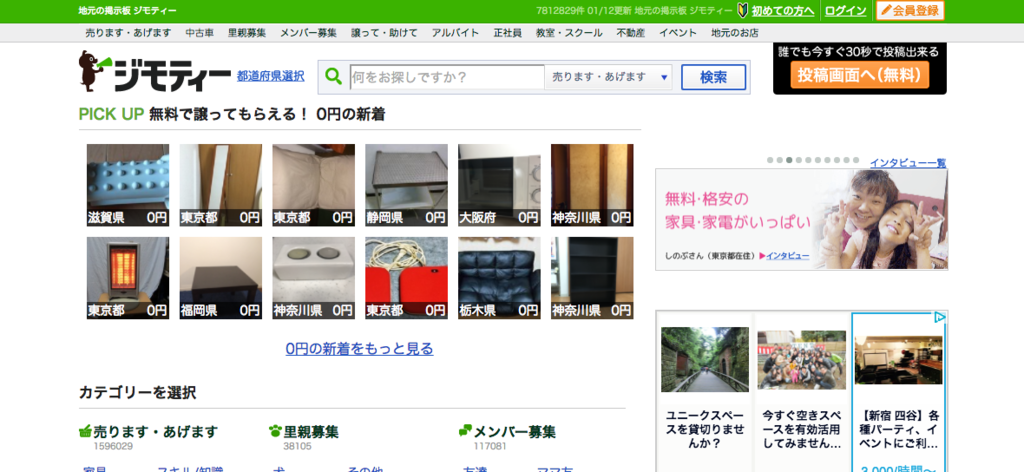Click the orange 投稿画面へ(無料) button

click(x=859, y=75)
